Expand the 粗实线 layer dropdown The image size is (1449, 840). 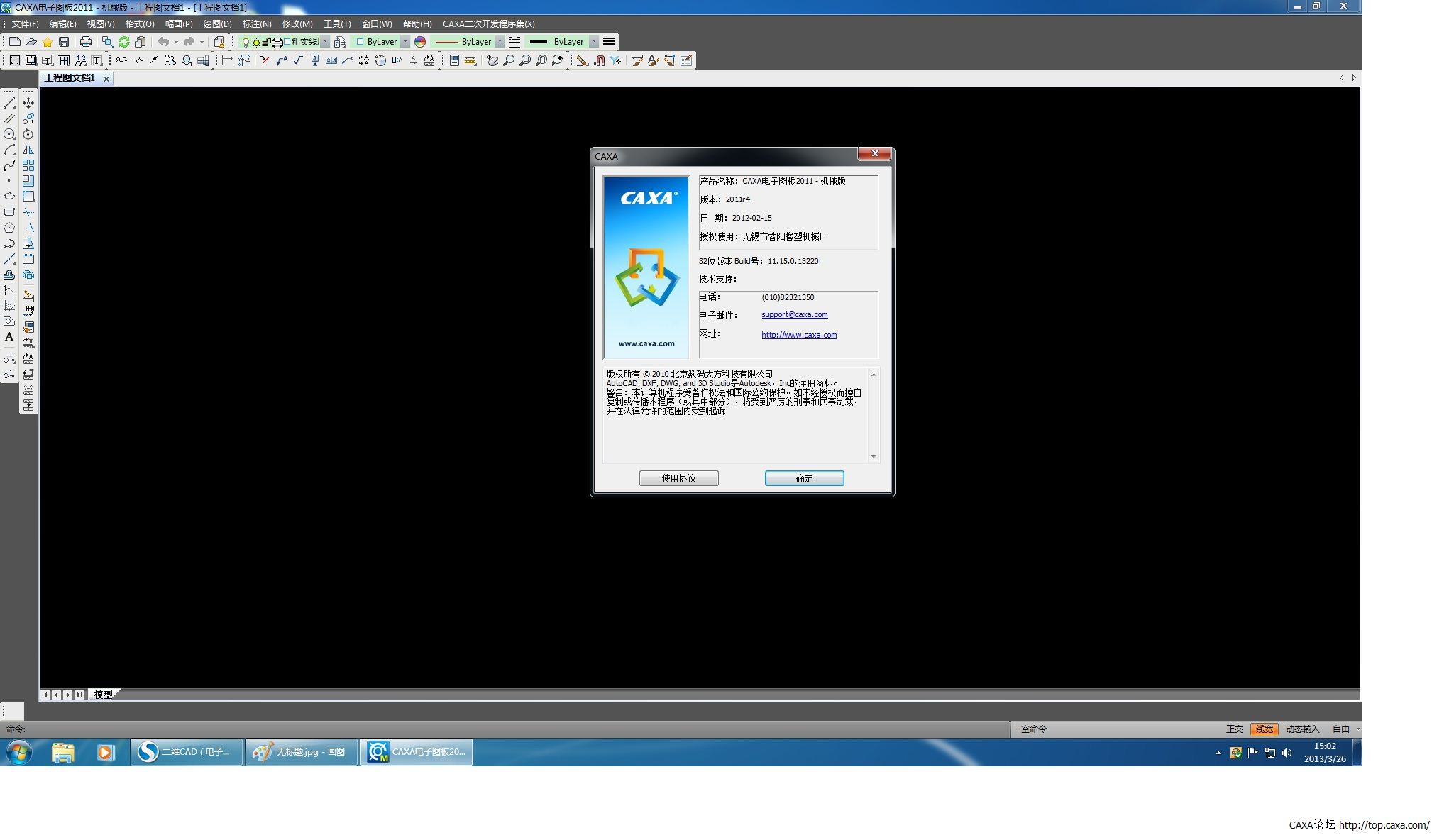coord(325,42)
